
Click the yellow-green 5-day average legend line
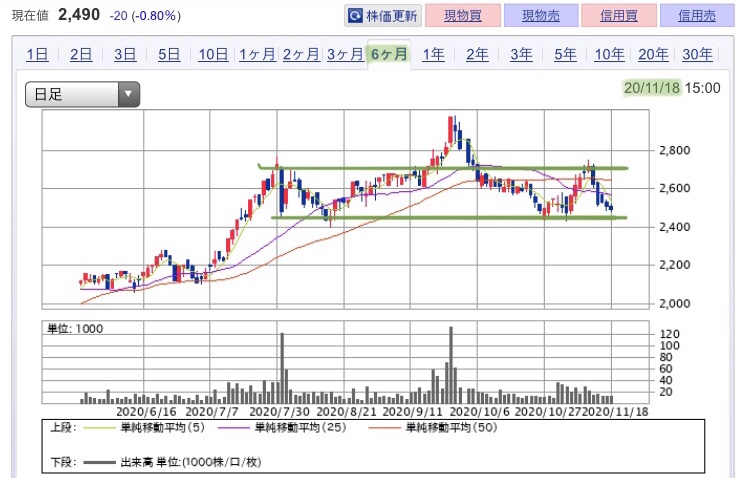coord(99,428)
